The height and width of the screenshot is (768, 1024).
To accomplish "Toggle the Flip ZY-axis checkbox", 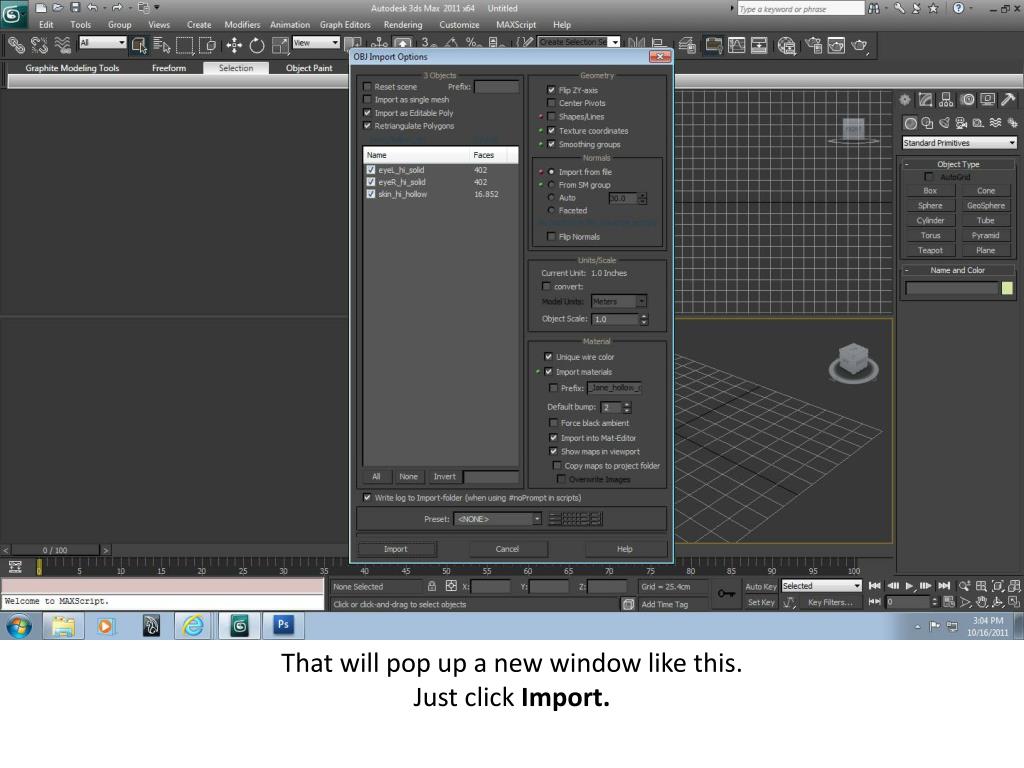I will click(552, 90).
